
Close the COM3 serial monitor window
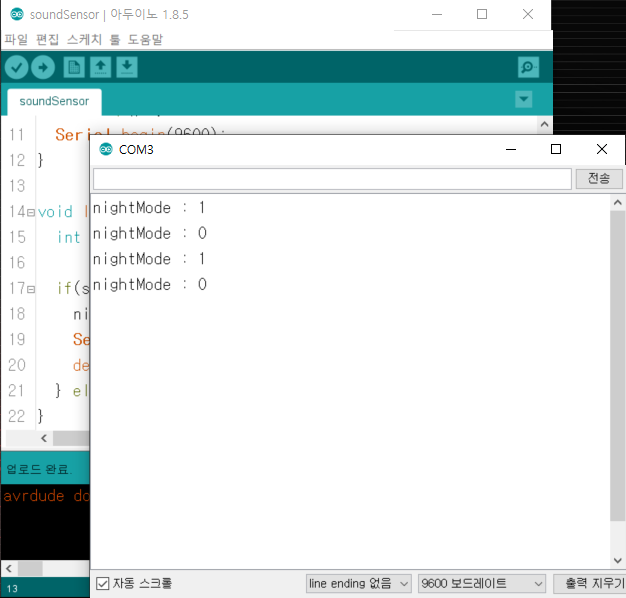pos(602,149)
